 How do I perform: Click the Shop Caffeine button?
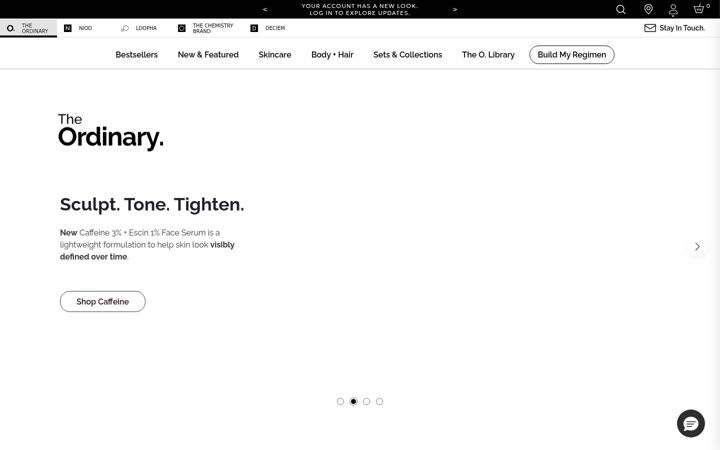pos(102,302)
